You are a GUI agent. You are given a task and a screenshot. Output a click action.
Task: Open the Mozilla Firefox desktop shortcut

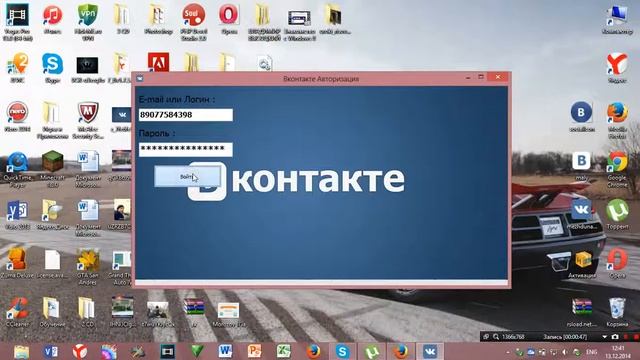tap(617, 120)
